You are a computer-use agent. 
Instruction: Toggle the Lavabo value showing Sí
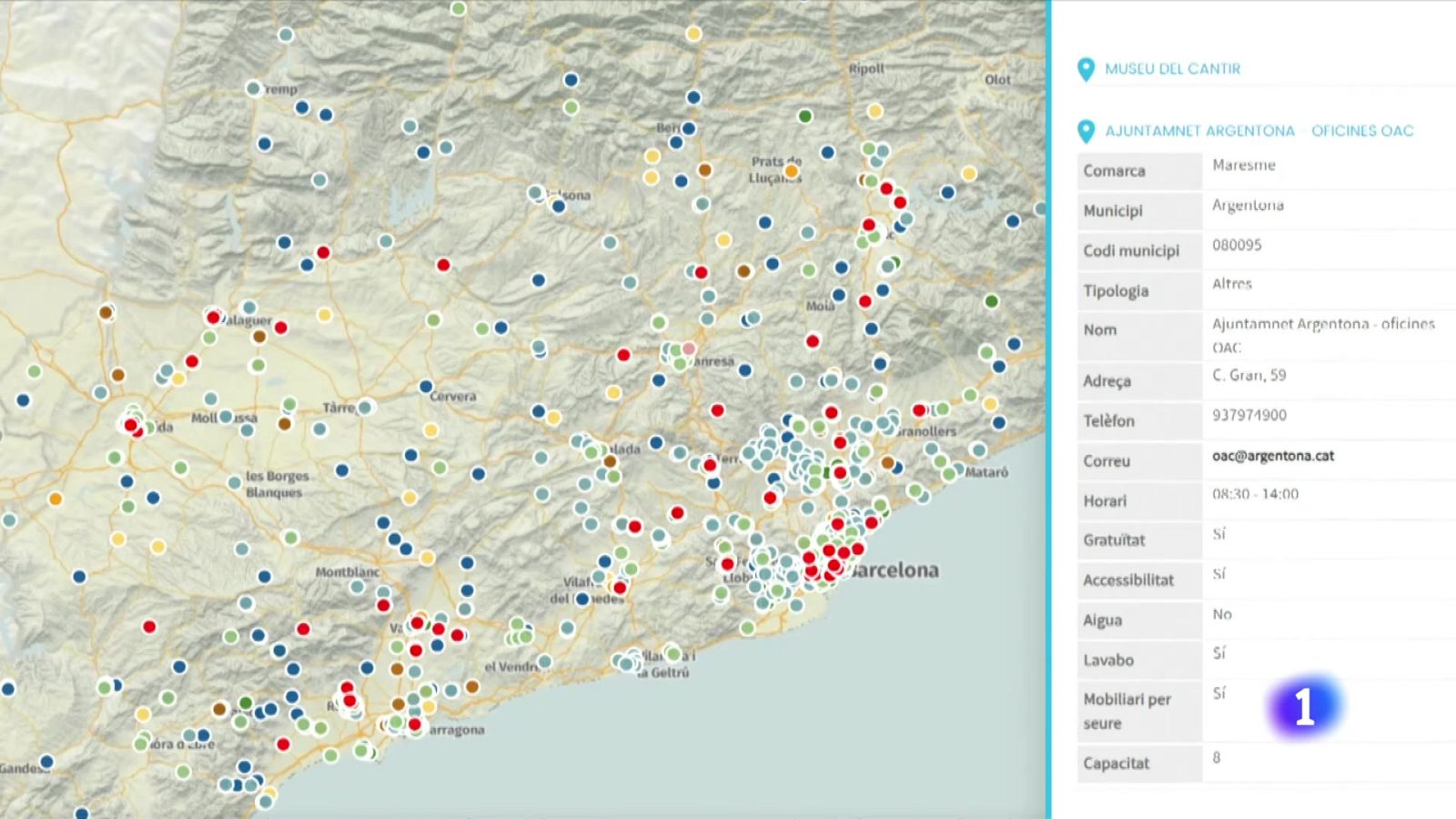click(x=1219, y=653)
